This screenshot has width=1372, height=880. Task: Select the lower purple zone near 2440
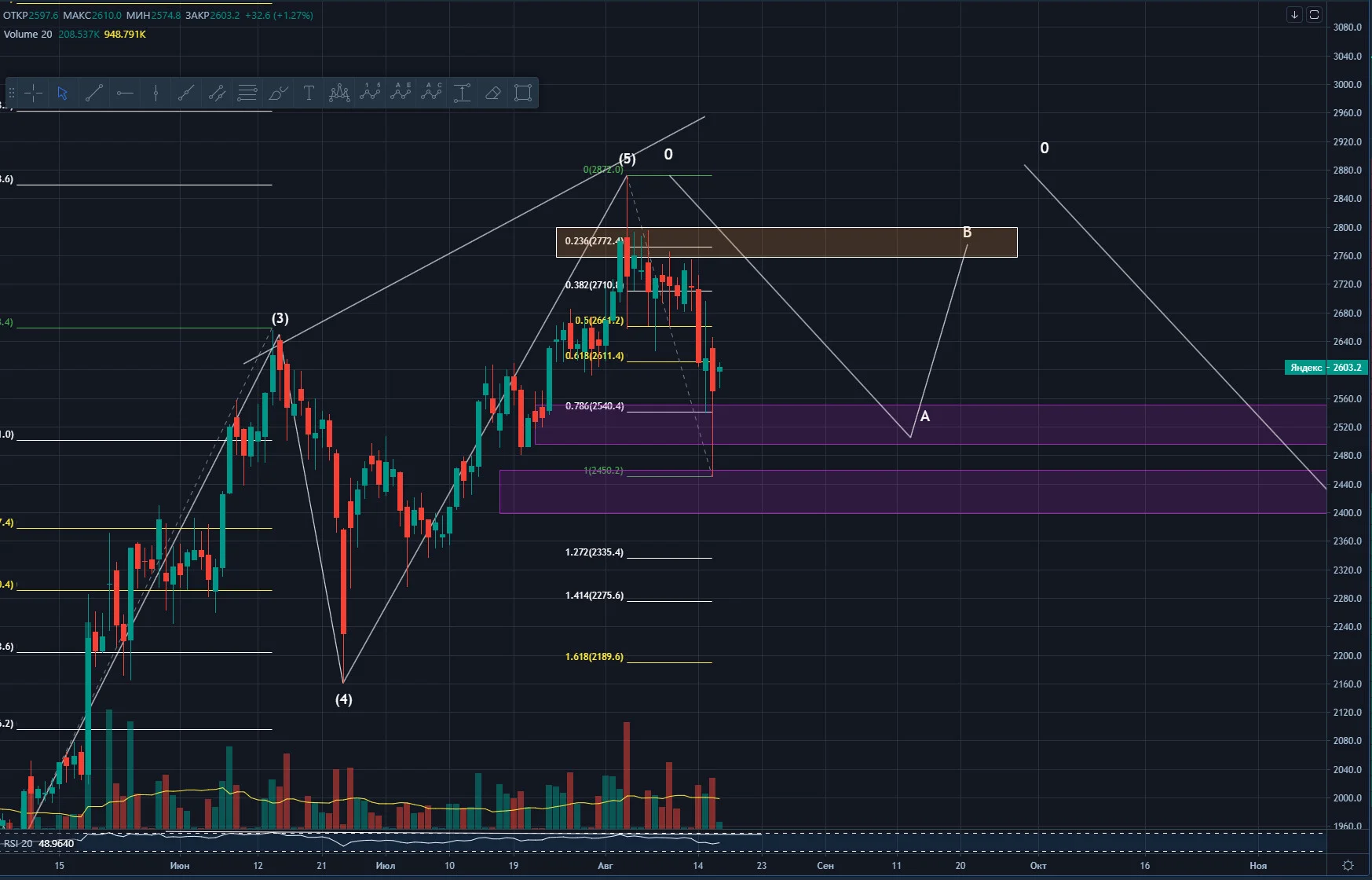[913, 492]
